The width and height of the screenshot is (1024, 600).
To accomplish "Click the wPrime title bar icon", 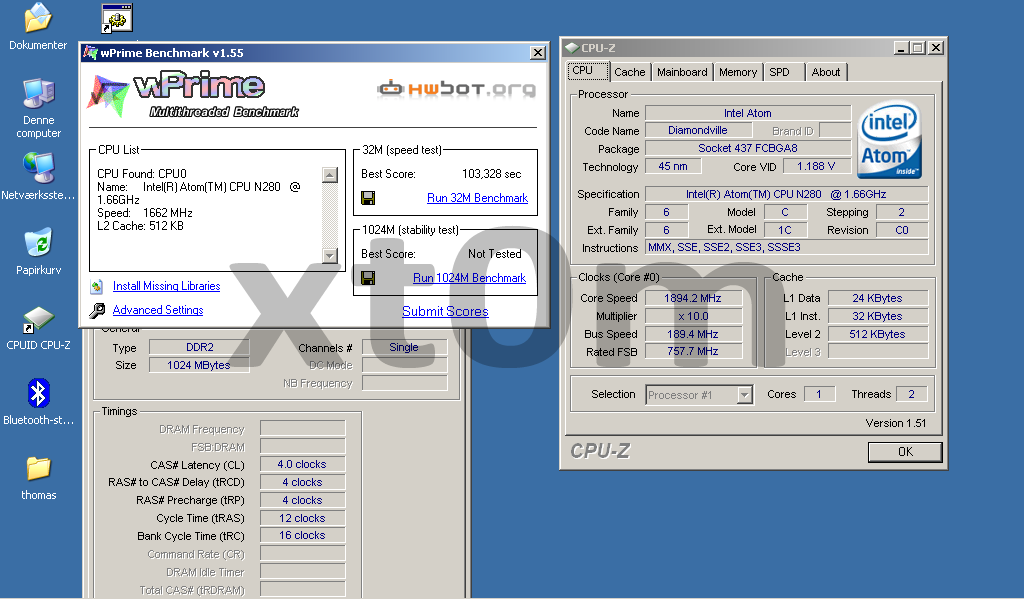I will 90,53.
